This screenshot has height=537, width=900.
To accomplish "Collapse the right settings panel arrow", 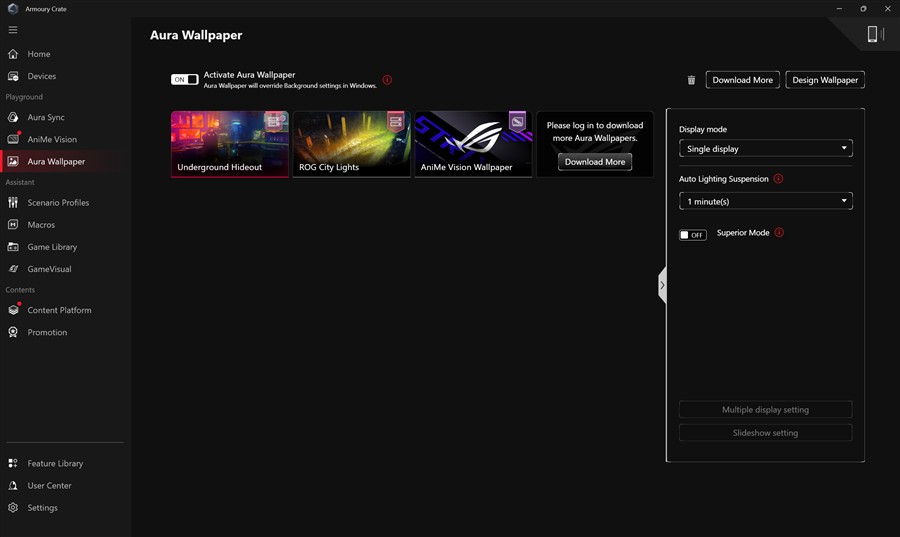I will (x=662, y=285).
